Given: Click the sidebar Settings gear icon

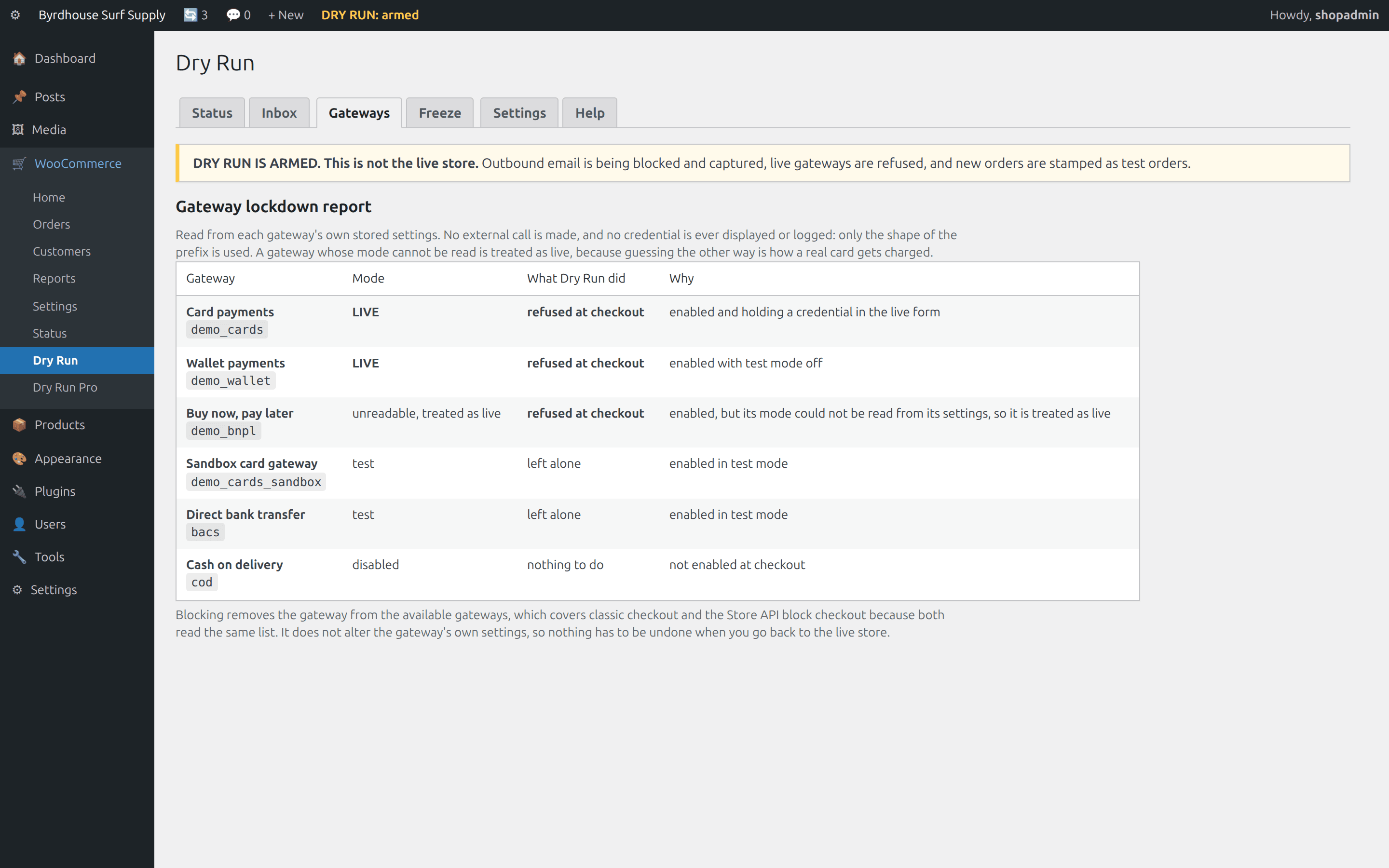Looking at the screenshot, I should tap(17, 590).
